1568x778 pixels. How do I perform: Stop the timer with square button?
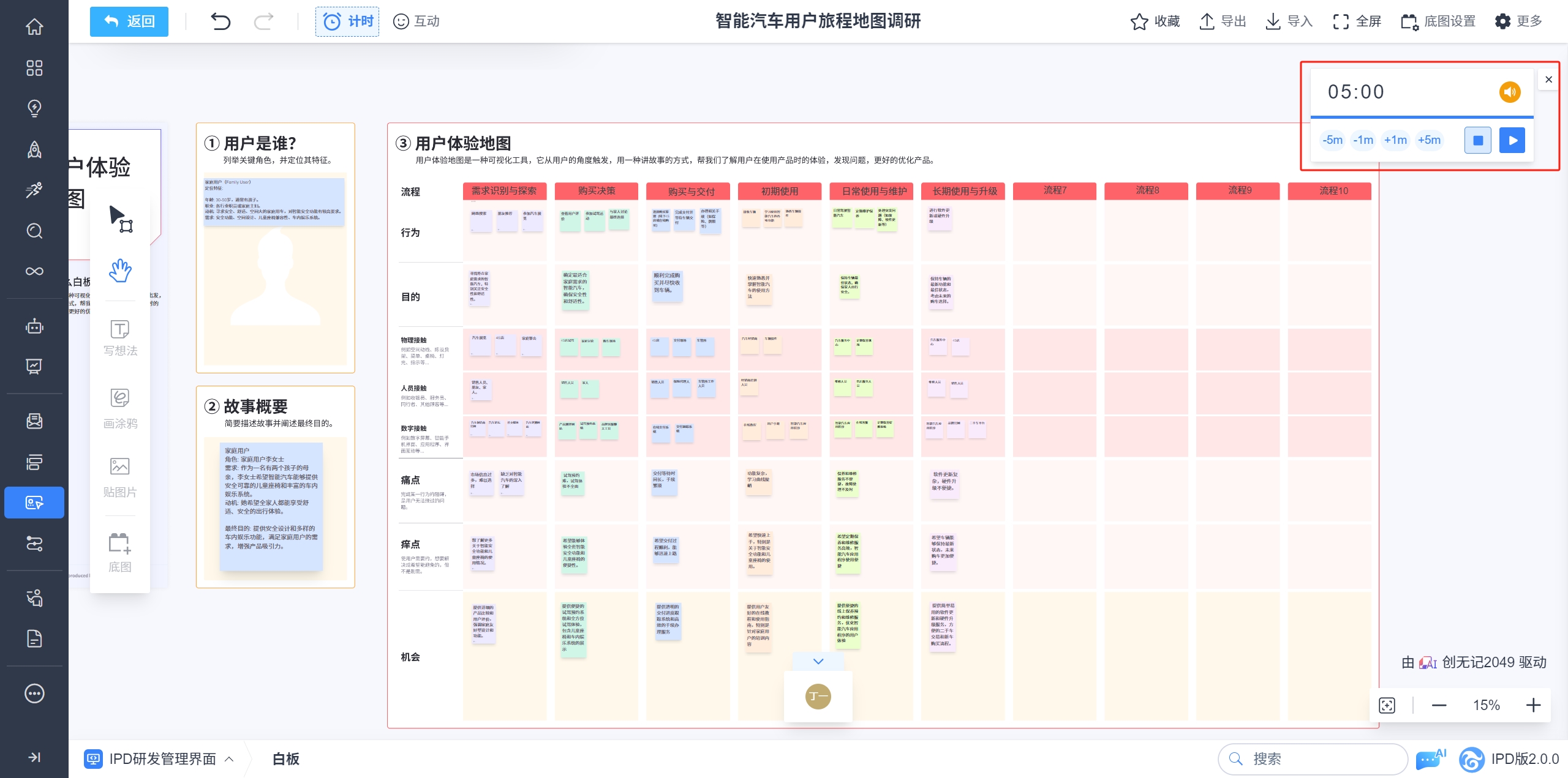pyautogui.click(x=1477, y=140)
